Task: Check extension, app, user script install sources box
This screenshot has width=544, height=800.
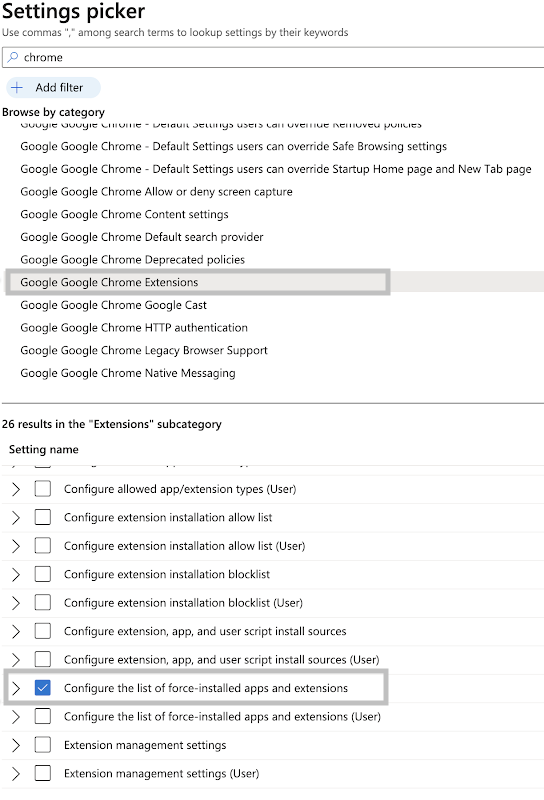Action: coord(43,631)
